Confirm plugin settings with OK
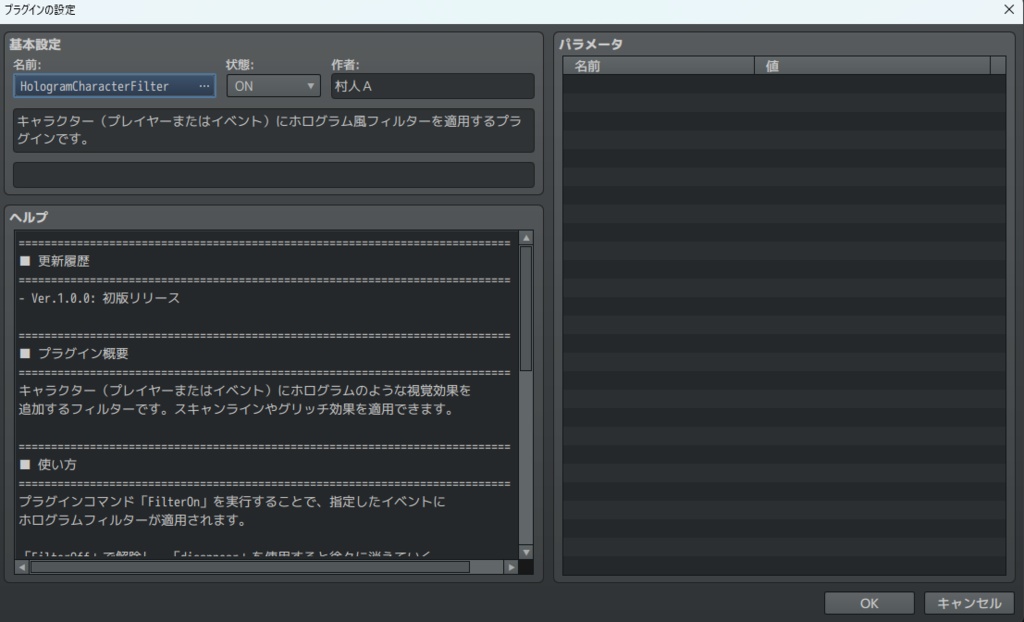 867,603
